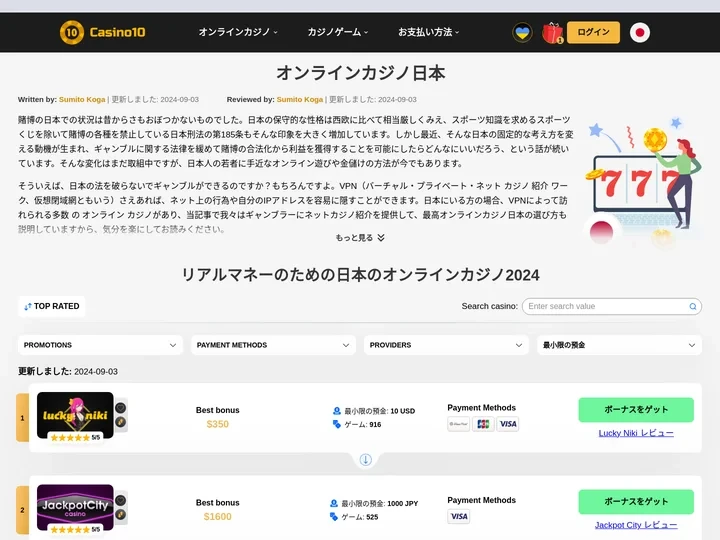Open the オンラインカジノ menu
Screen dimensions: 720x540
click(x=238, y=32)
